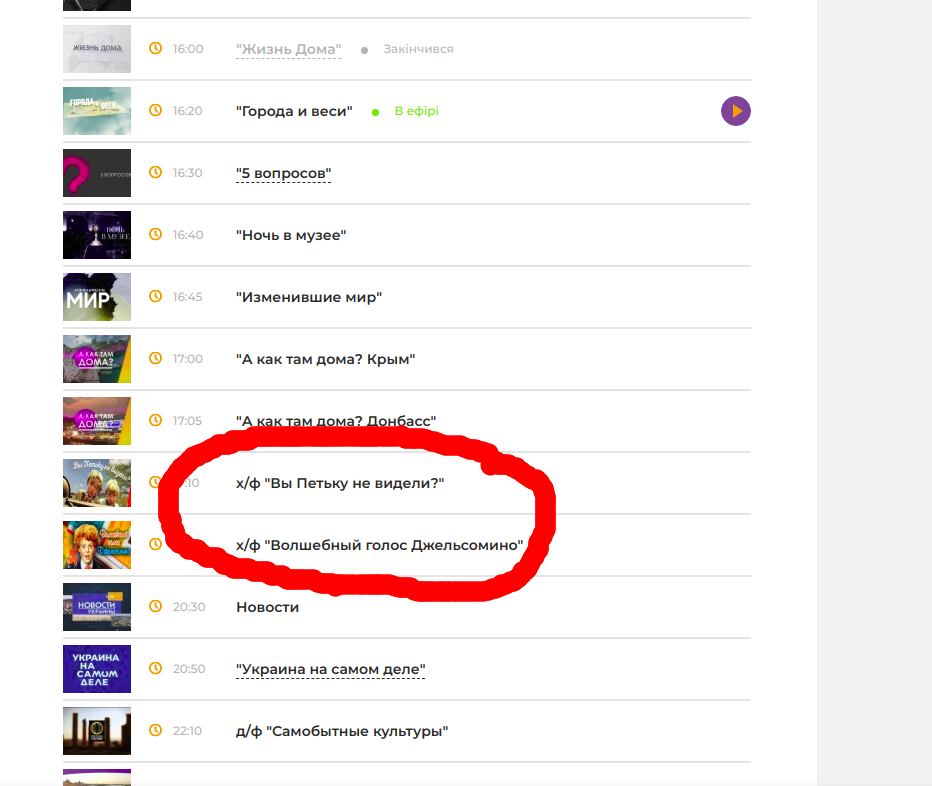Screen dimensions: 932x786
Task: Click clock icon next to 20:30
Action: [155, 606]
